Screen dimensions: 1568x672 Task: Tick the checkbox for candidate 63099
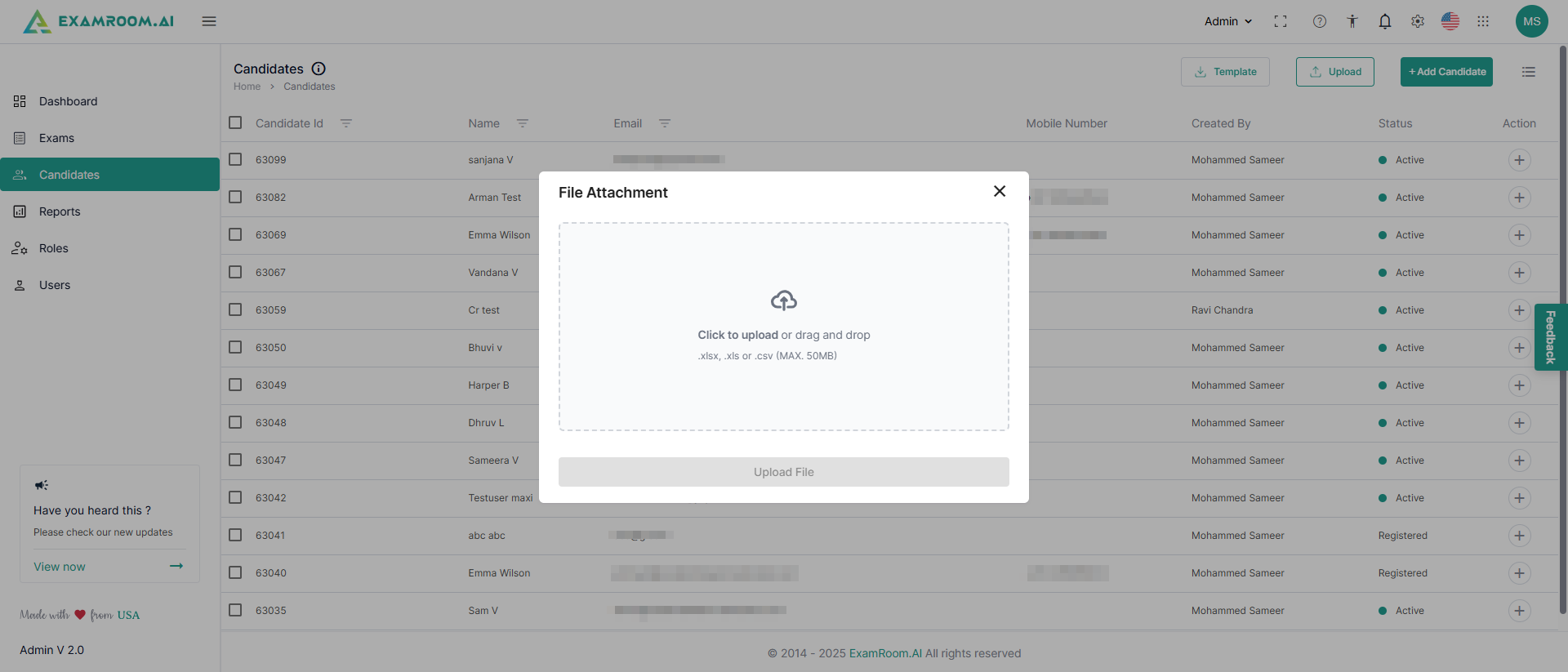click(x=235, y=159)
